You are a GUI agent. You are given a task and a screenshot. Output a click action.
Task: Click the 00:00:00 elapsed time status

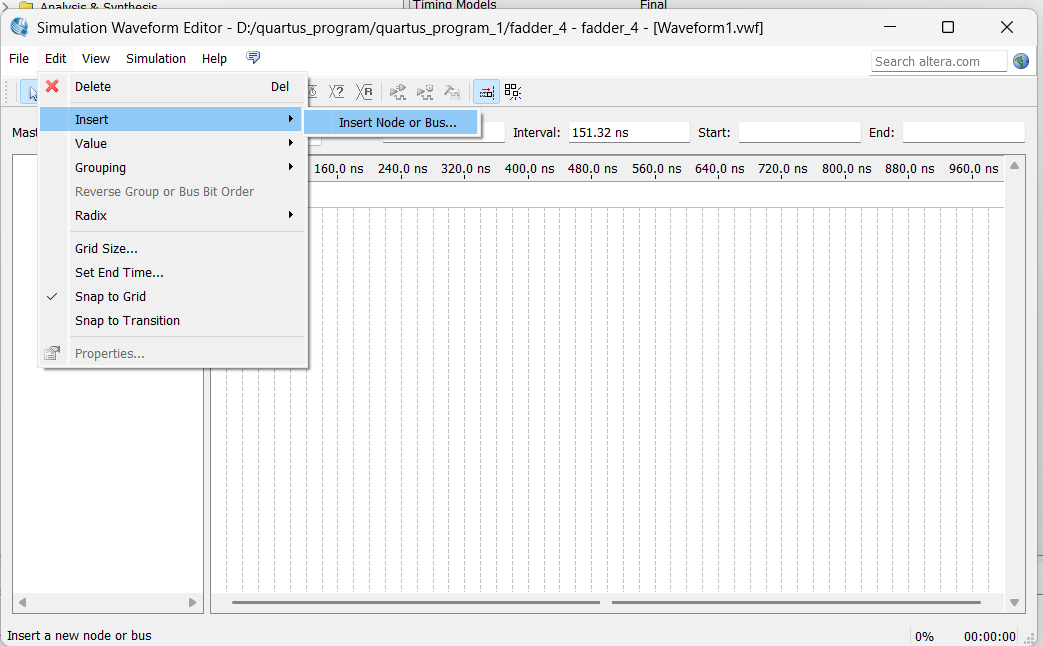(x=990, y=637)
